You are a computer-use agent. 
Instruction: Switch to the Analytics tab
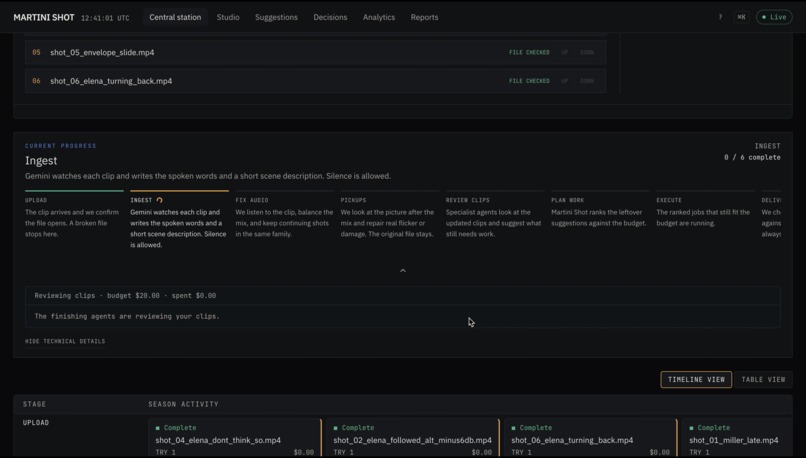pyautogui.click(x=379, y=17)
